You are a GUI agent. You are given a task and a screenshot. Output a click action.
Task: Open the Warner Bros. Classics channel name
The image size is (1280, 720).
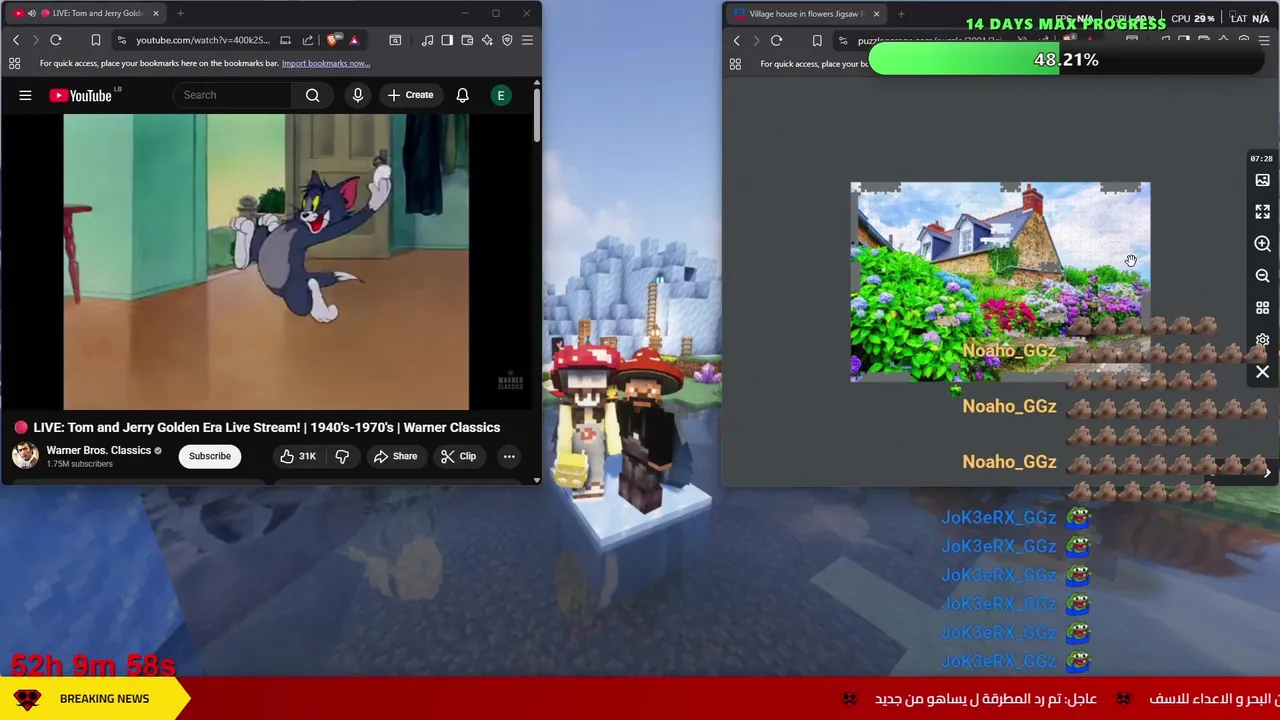click(98, 450)
